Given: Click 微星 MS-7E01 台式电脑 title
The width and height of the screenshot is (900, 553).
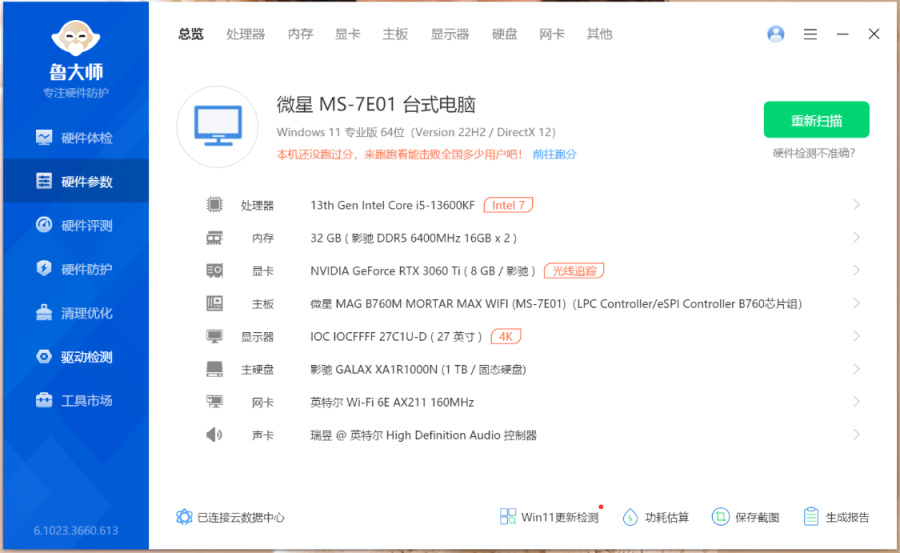Looking at the screenshot, I should (x=376, y=105).
